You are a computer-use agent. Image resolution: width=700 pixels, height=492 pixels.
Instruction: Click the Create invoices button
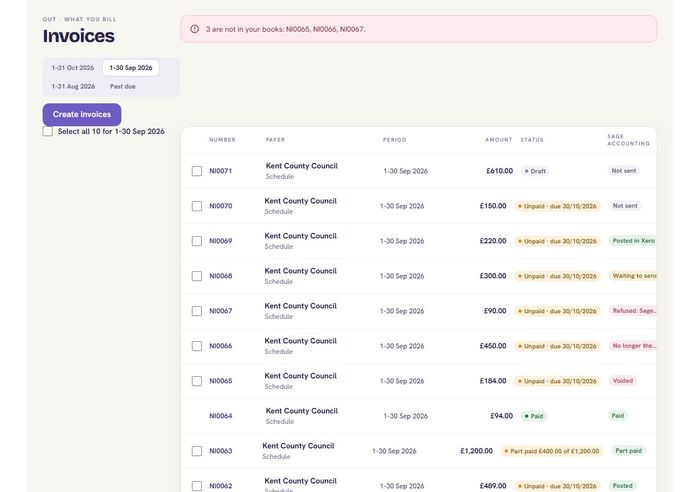(82, 114)
